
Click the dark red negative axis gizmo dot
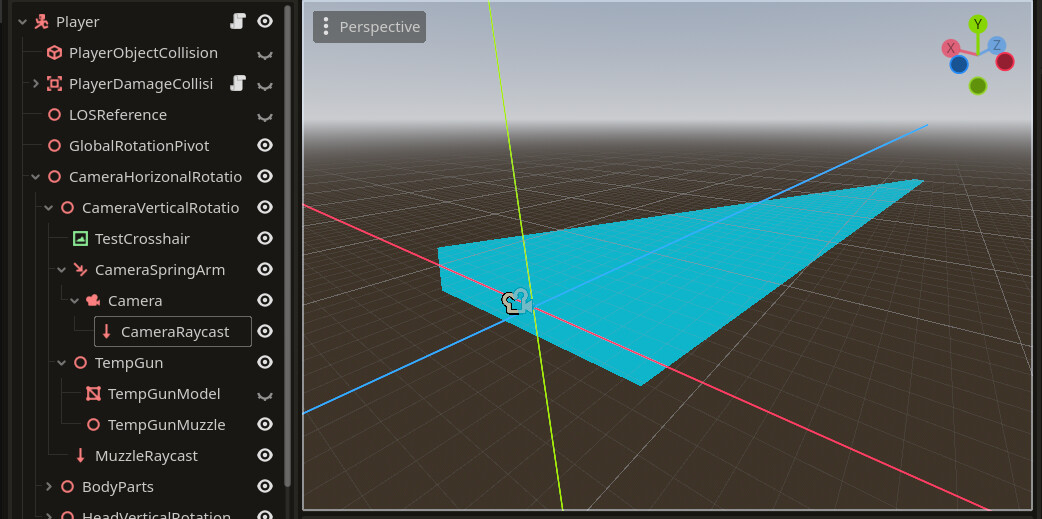[x=1005, y=62]
